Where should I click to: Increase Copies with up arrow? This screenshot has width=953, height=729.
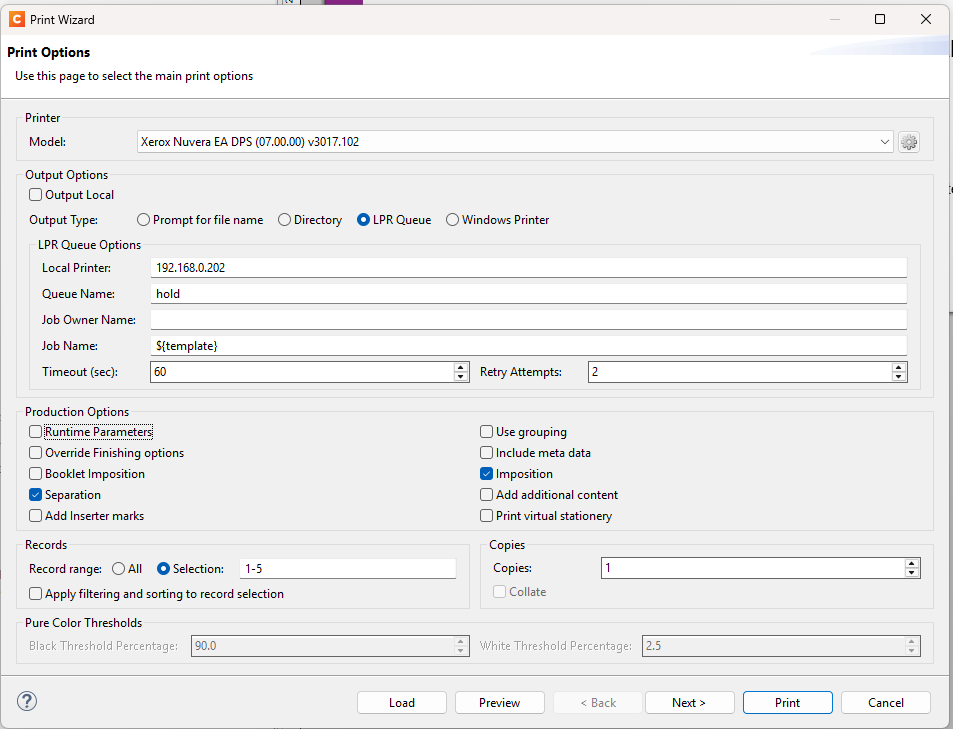tap(911, 563)
